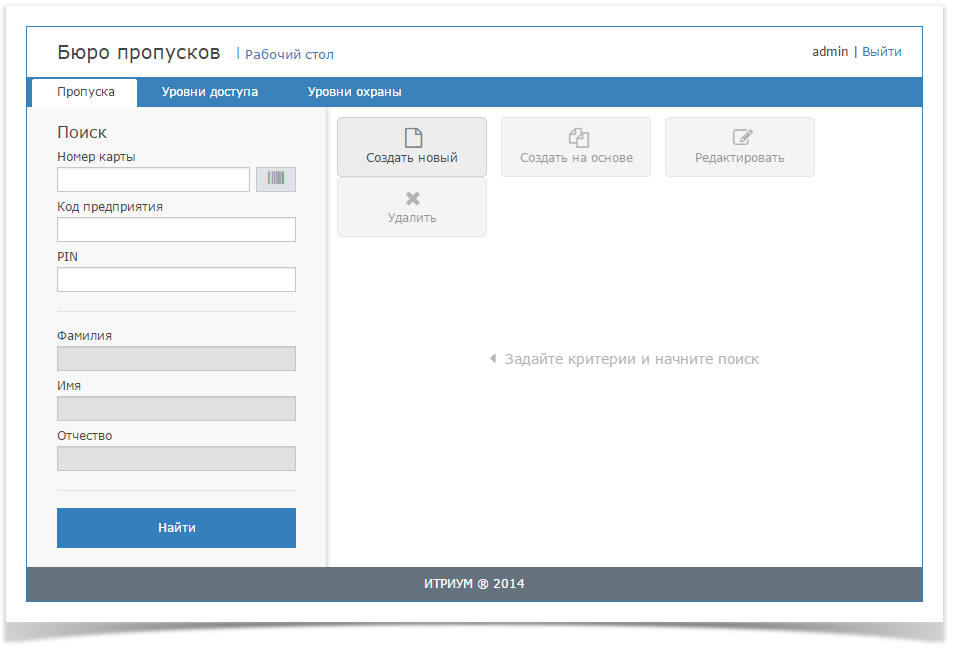The height and width of the screenshot is (651, 957).
Task: Switch to the Пропуска tab
Action: click(x=85, y=92)
